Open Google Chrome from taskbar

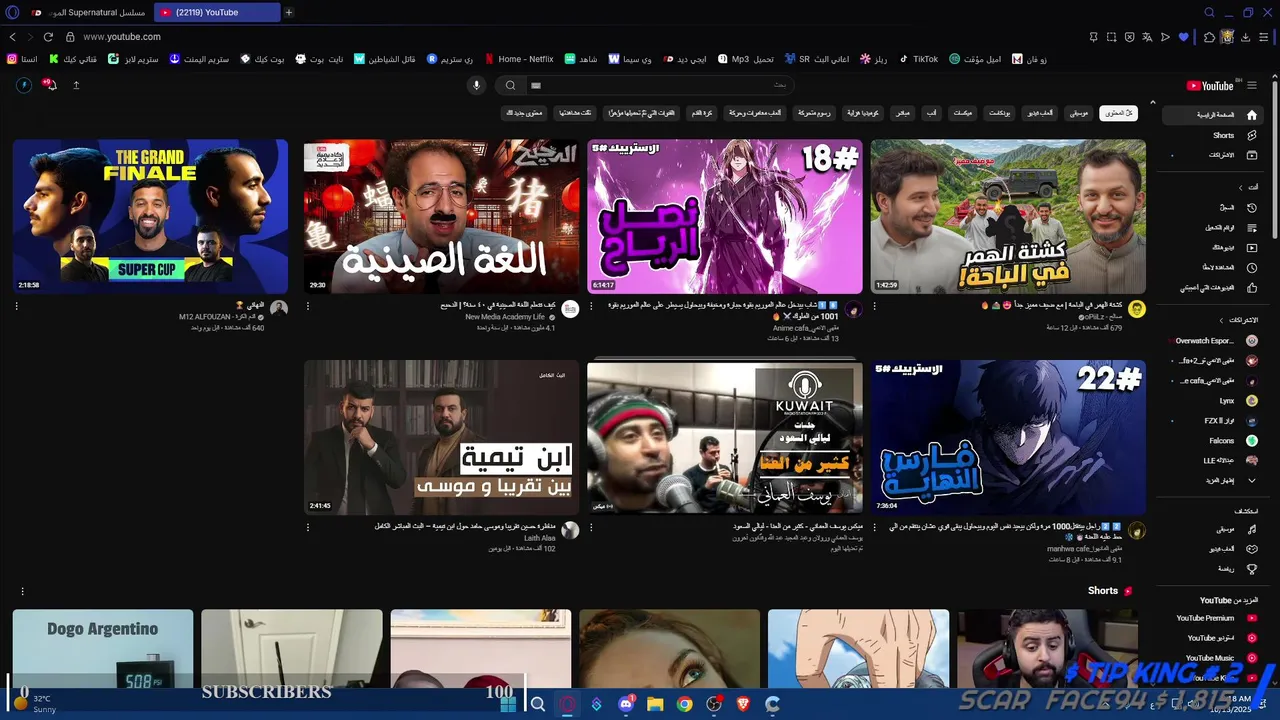pyautogui.click(x=684, y=704)
